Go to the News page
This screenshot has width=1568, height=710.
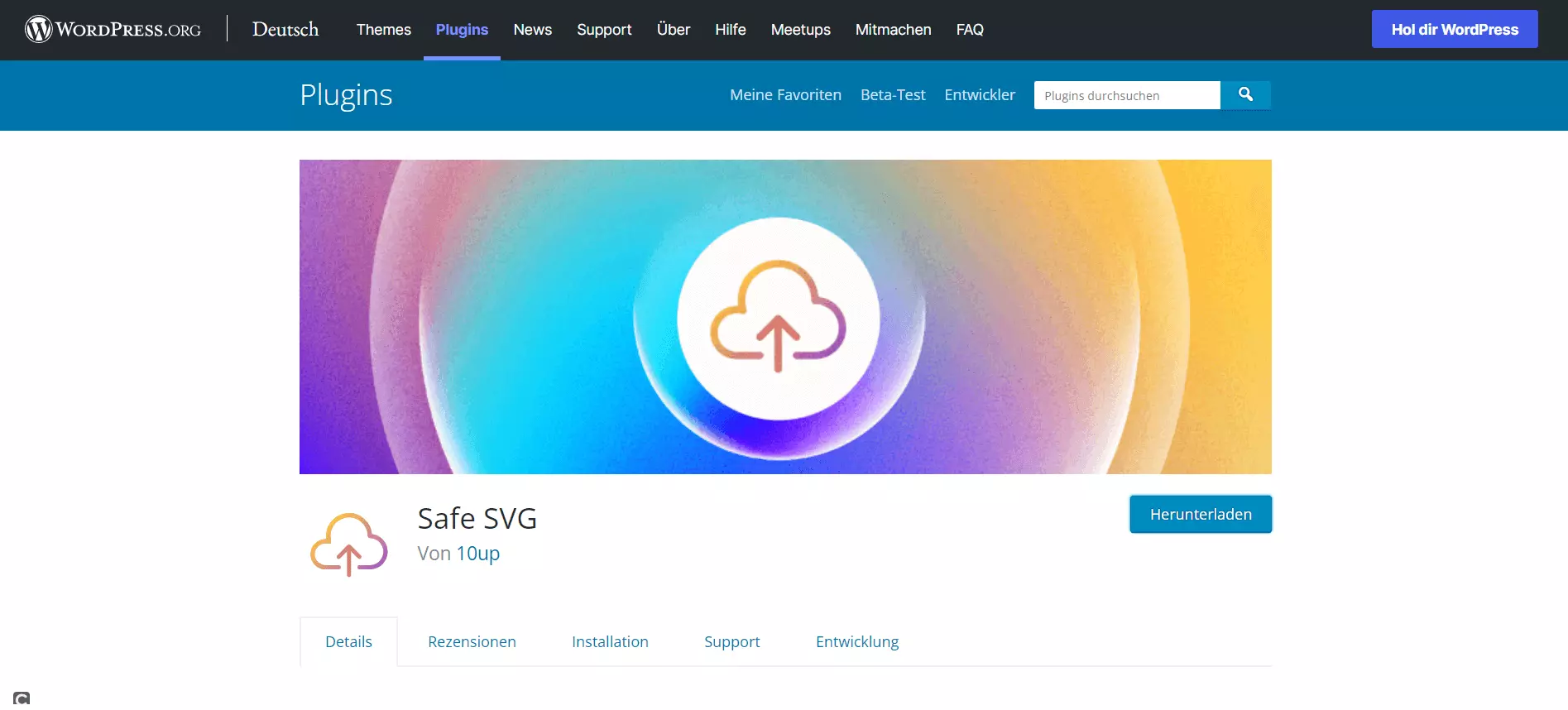pyautogui.click(x=532, y=30)
